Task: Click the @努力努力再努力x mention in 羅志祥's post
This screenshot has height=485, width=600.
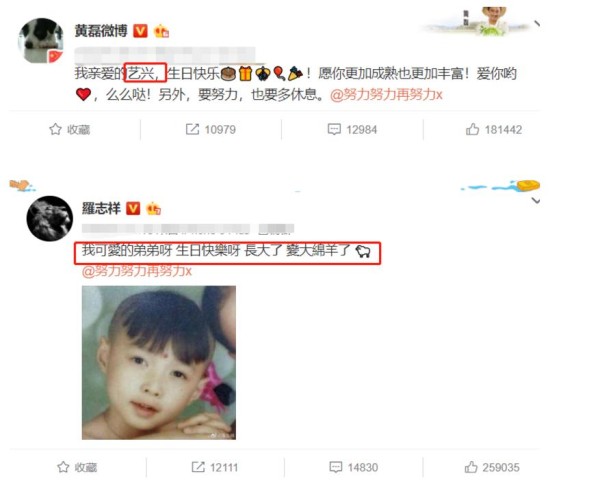Action: [137, 271]
